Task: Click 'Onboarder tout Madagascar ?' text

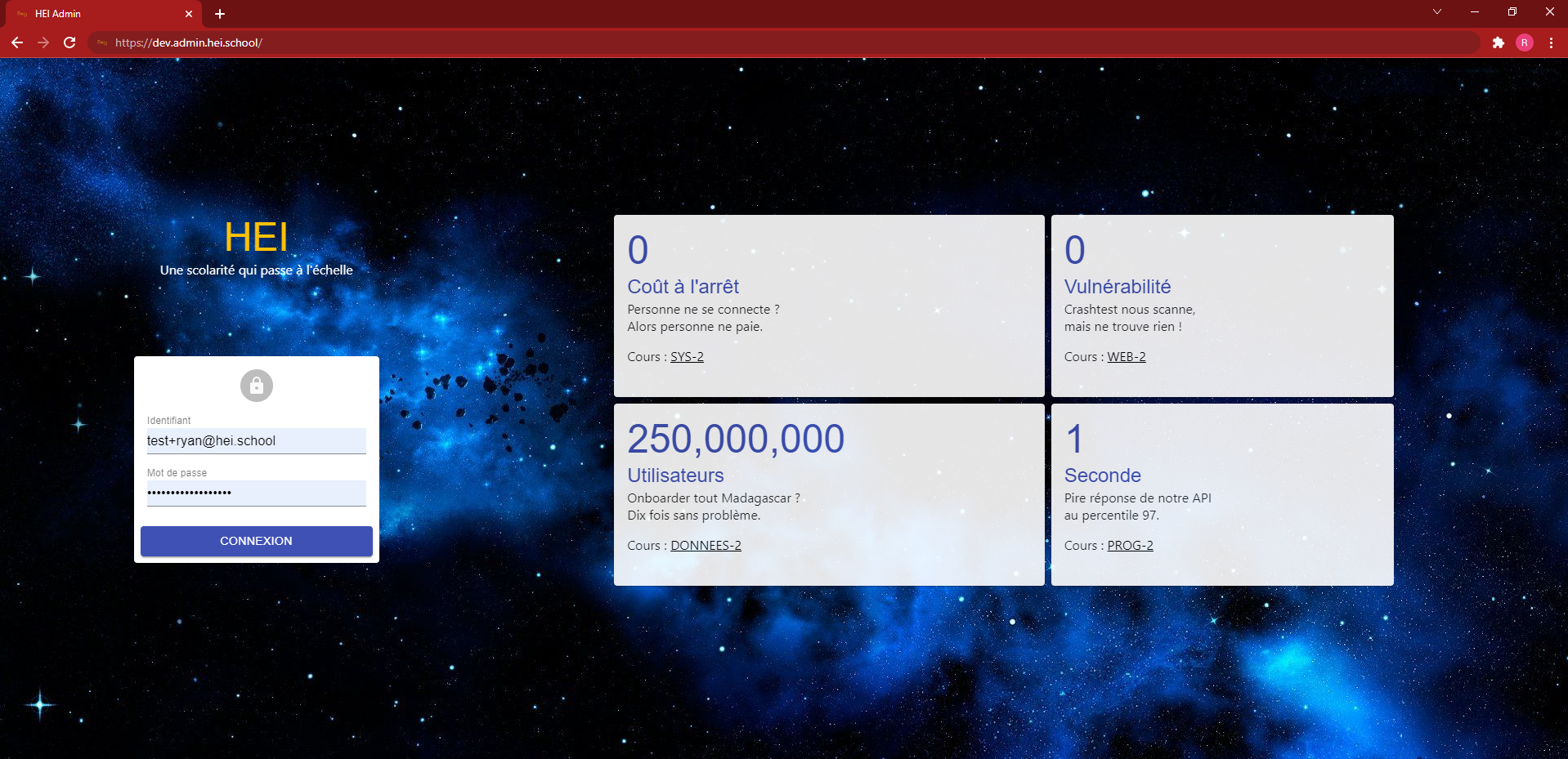Action: [714, 498]
